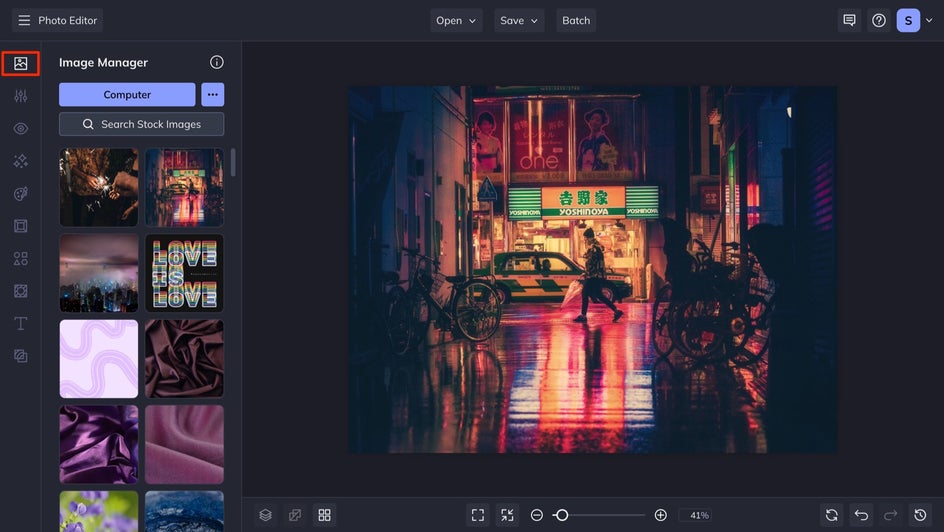Select the lavender wavy pattern thumbnail
The image size is (944, 532).
click(99, 359)
